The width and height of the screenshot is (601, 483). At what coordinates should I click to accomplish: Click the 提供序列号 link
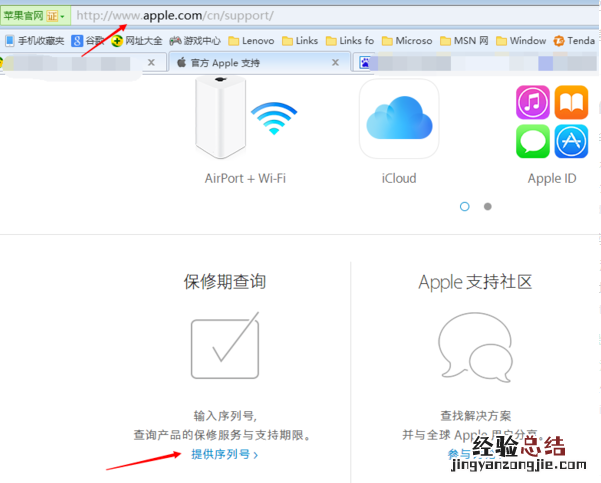pyautogui.click(x=225, y=454)
